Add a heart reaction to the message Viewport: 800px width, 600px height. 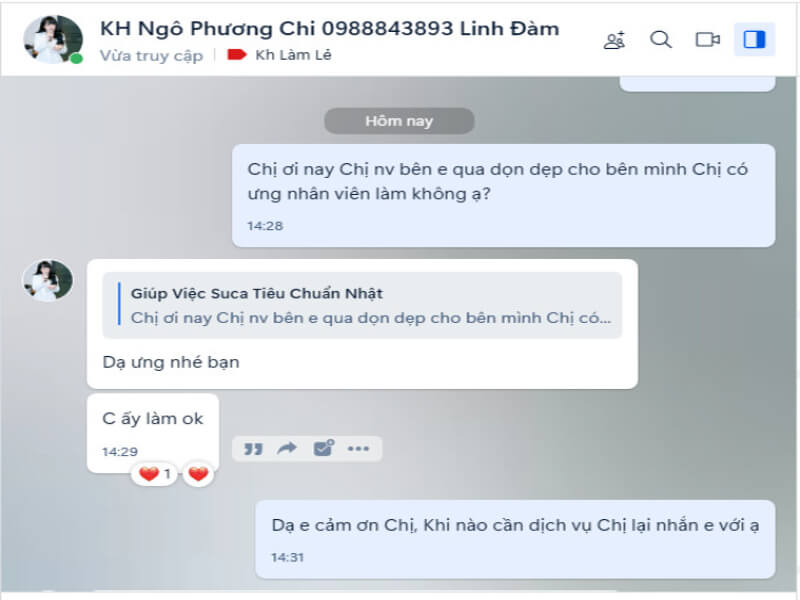(198, 474)
